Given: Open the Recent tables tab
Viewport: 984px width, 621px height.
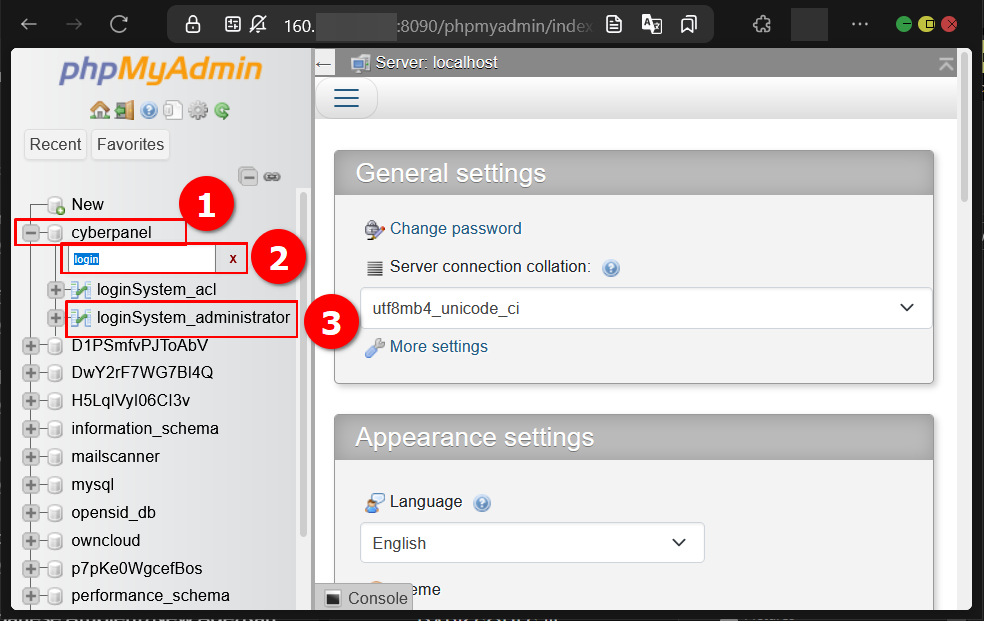Looking at the screenshot, I should [x=55, y=144].
